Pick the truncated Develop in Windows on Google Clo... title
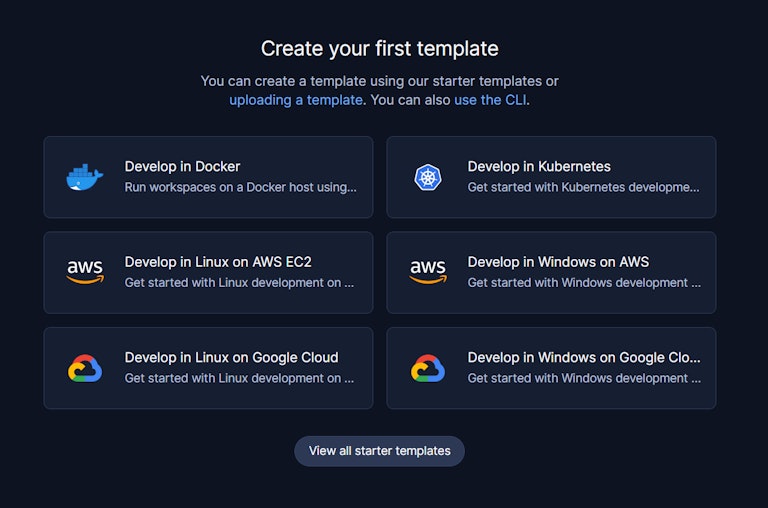This screenshot has width=768, height=508. coord(584,358)
